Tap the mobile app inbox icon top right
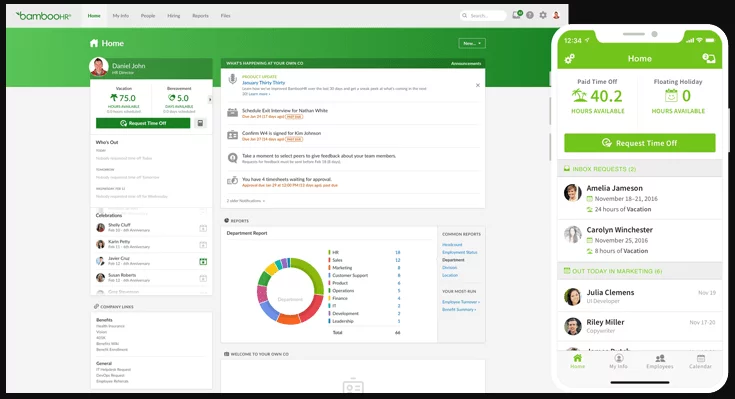Image resolution: width=735 pixels, height=399 pixels. tap(708, 59)
